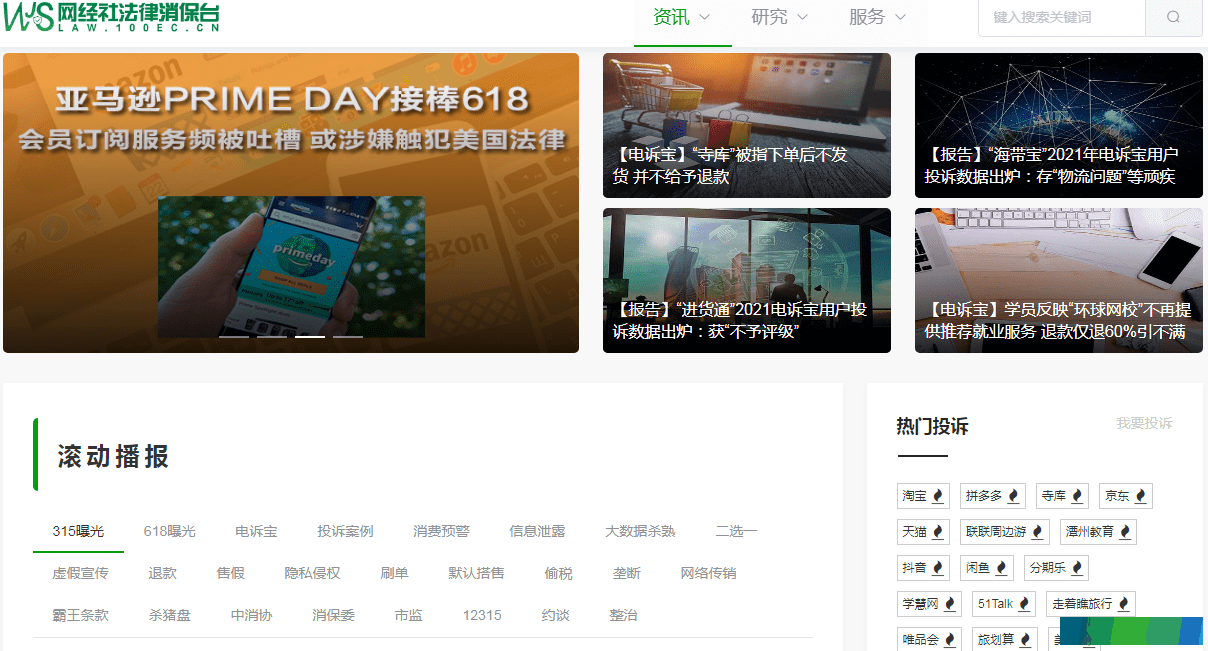Switch to the 消保委 tab
The height and width of the screenshot is (651, 1208).
[333, 615]
